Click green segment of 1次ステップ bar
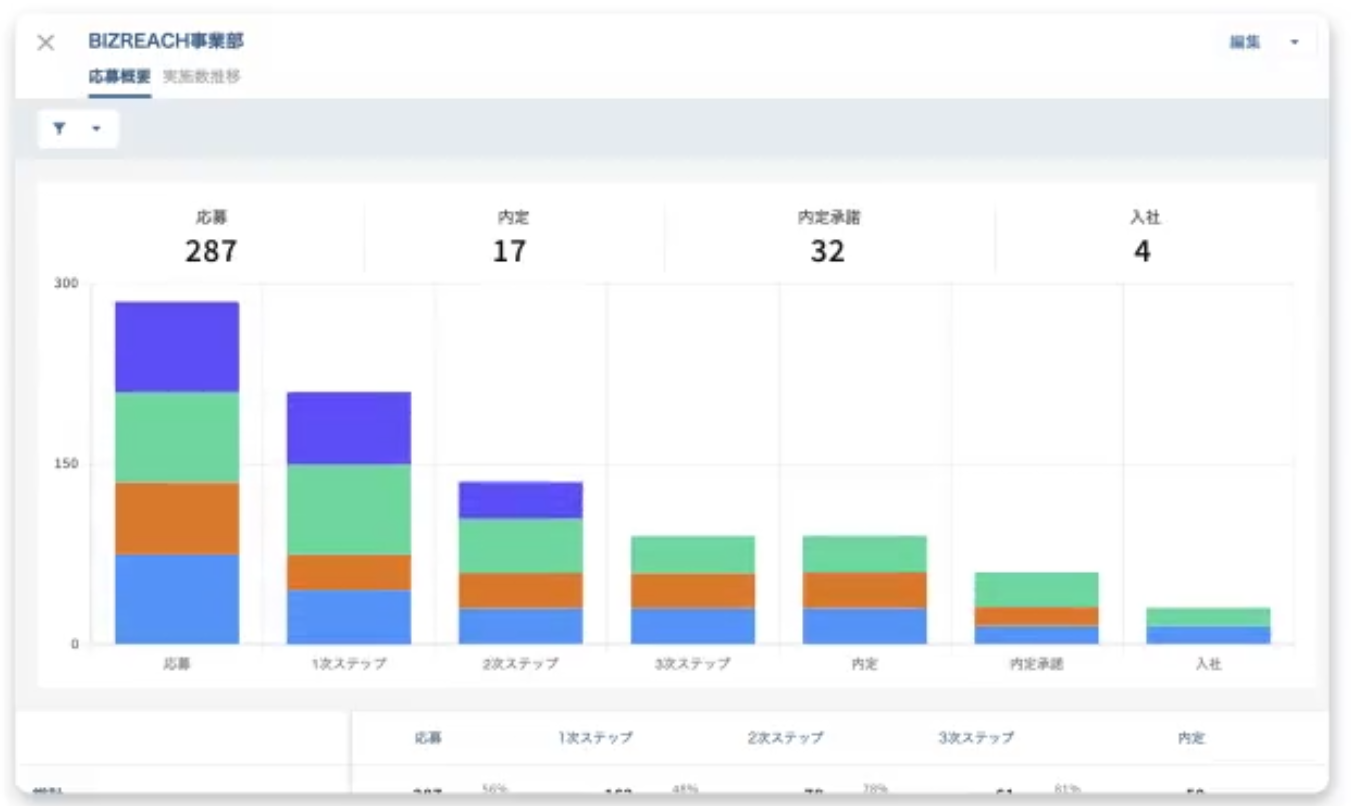Viewport: 1351px width, 806px height. pos(349,509)
